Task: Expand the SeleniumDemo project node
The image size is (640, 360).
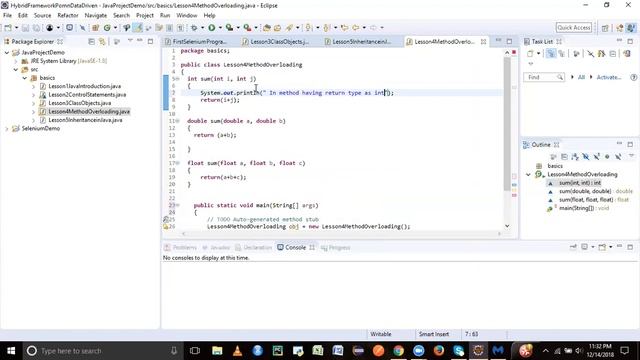Action: click(x=7, y=129)
